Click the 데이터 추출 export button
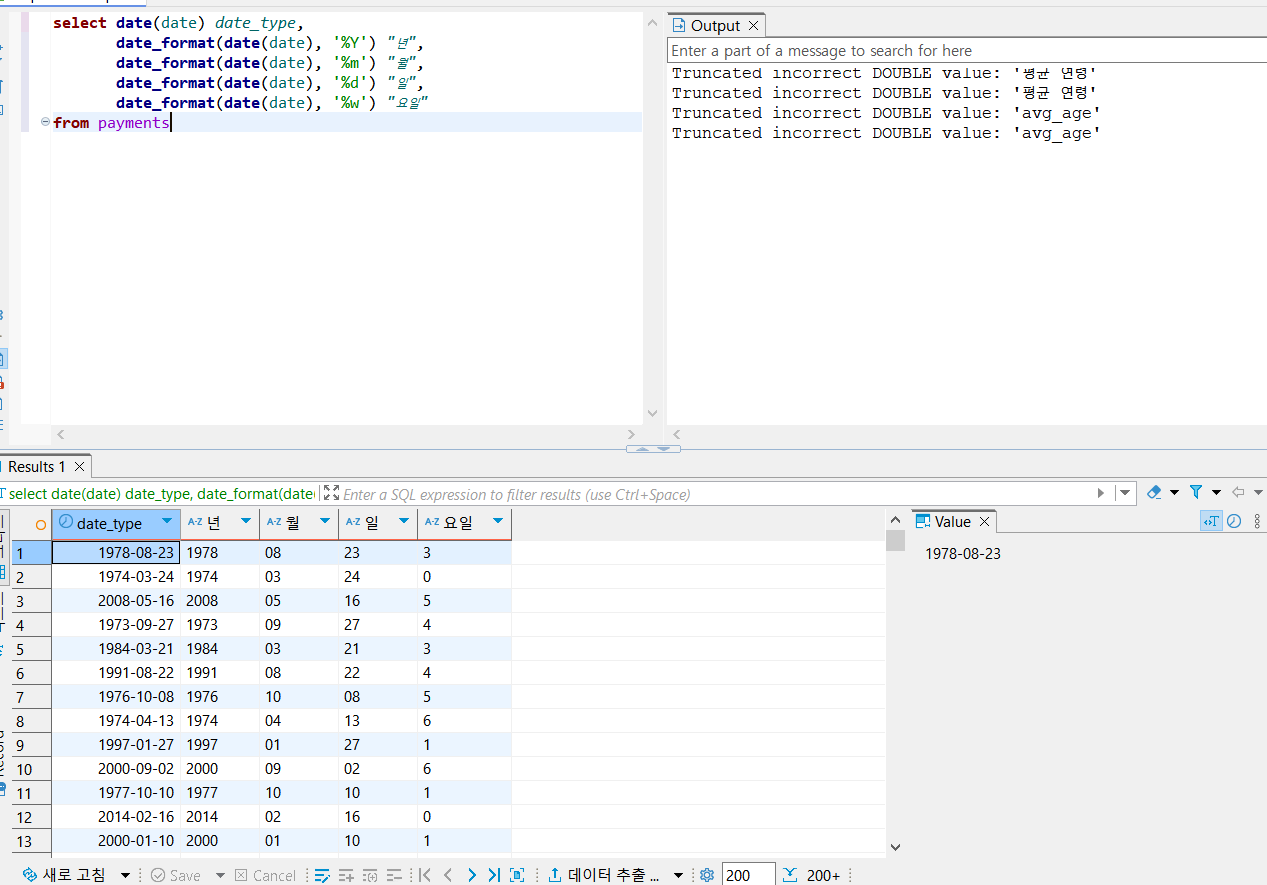 pyautogui.click(x=604, y=875)
